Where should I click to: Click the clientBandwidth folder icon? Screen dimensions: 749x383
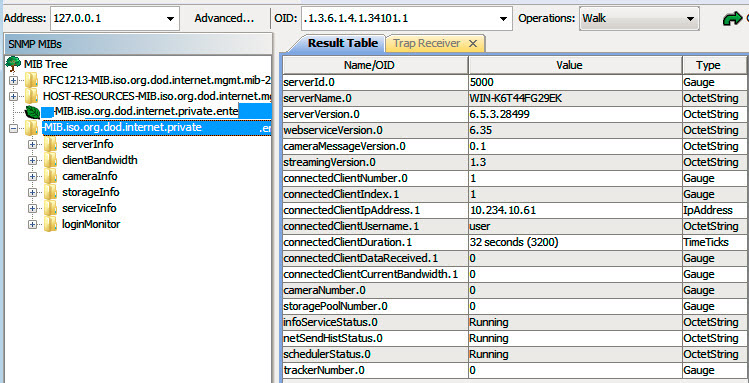(50, 160)
